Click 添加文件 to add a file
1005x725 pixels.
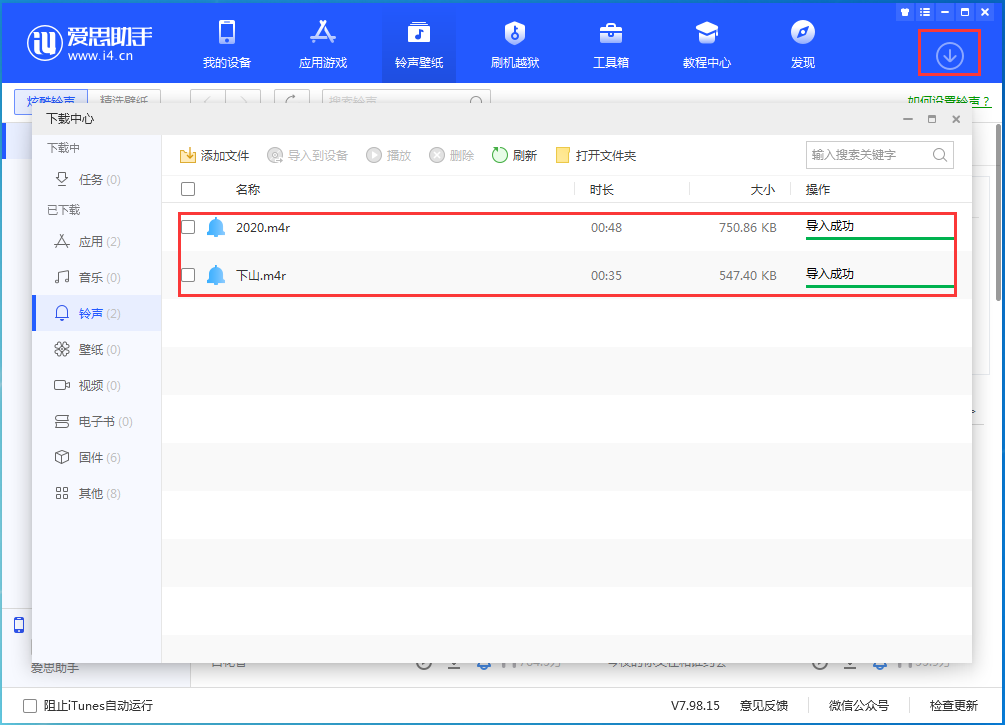coord(214,155)
